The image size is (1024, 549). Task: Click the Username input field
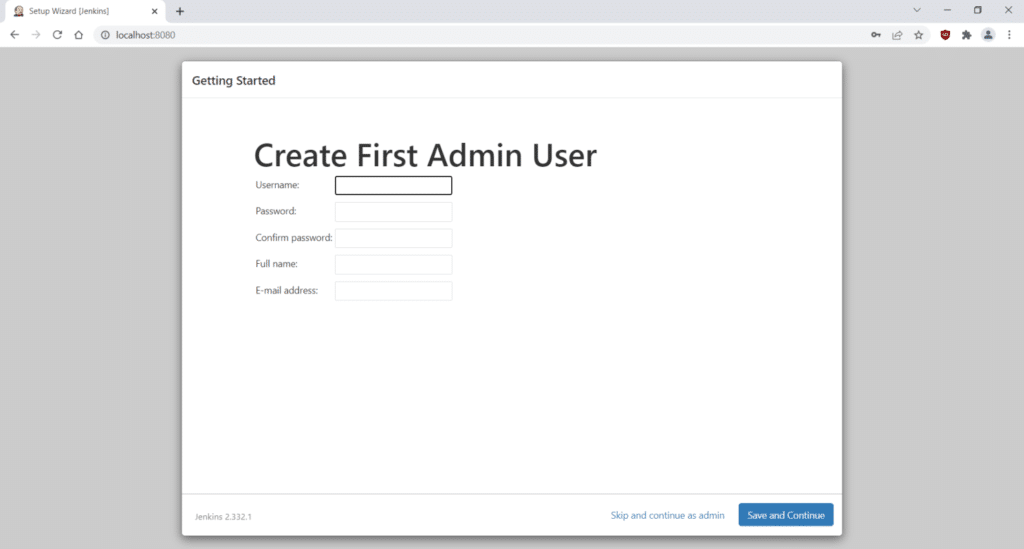point(393,185)
